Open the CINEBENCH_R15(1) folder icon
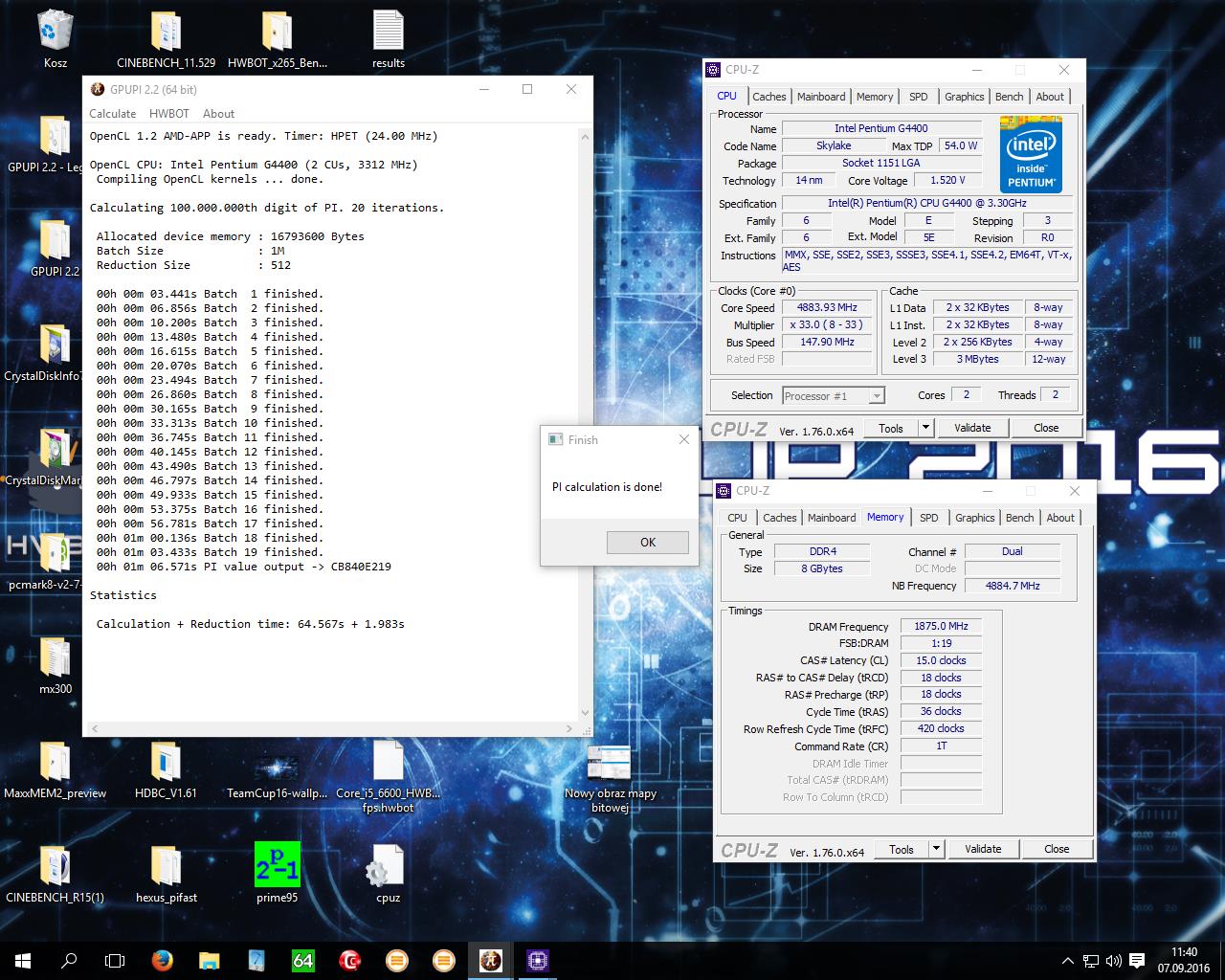The width and height of the screenshot is (1225, 980). coord(55,874)
